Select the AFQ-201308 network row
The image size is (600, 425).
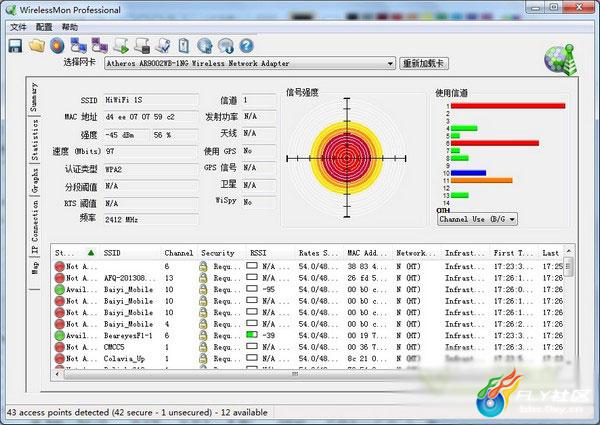[x=309, y=278]
